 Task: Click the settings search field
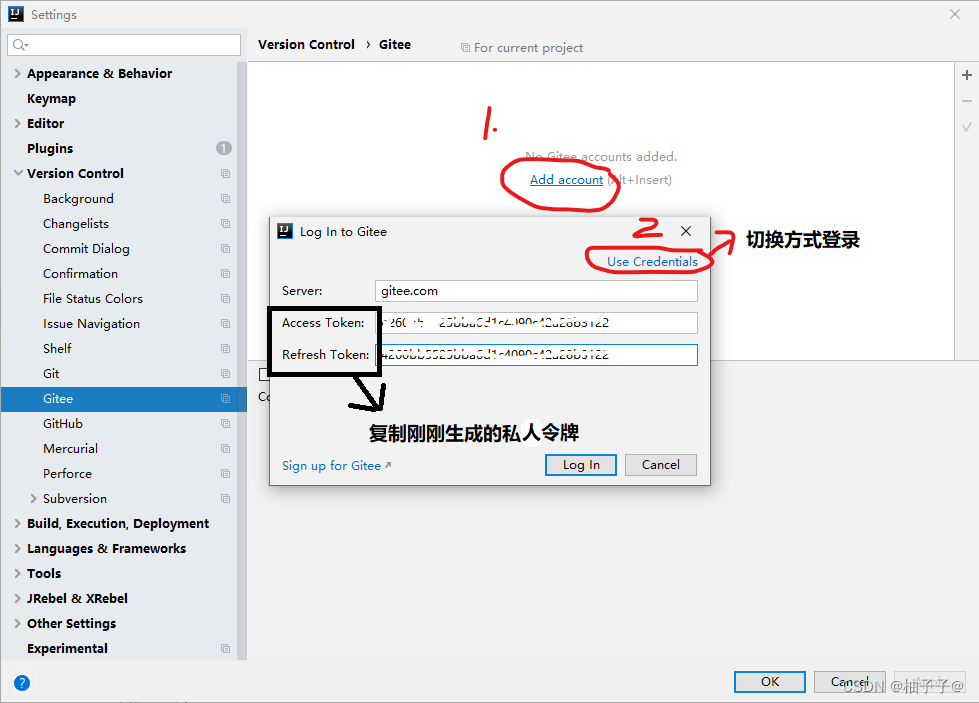(124, 45)
